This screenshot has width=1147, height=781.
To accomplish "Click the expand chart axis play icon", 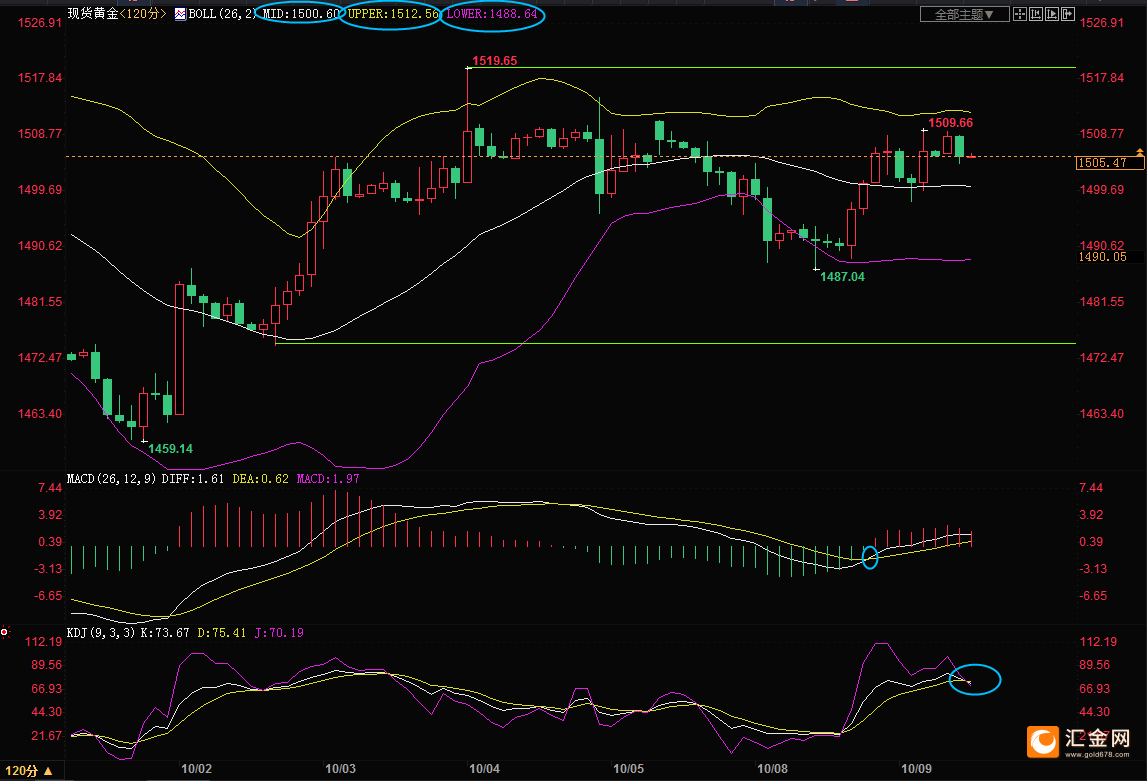I will (1052, 14).
